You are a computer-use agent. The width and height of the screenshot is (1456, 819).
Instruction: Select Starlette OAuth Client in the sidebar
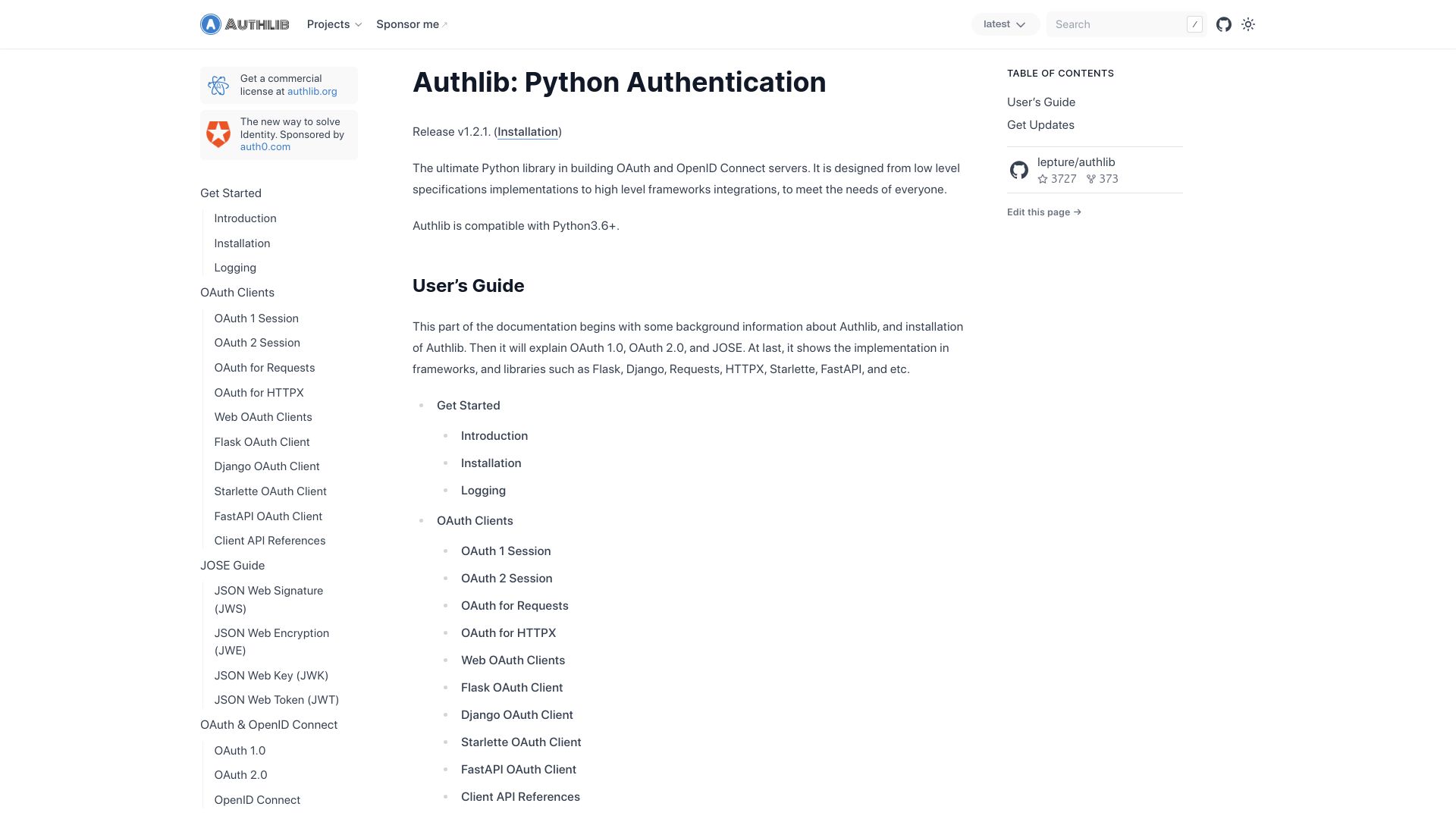coord(270,491)
